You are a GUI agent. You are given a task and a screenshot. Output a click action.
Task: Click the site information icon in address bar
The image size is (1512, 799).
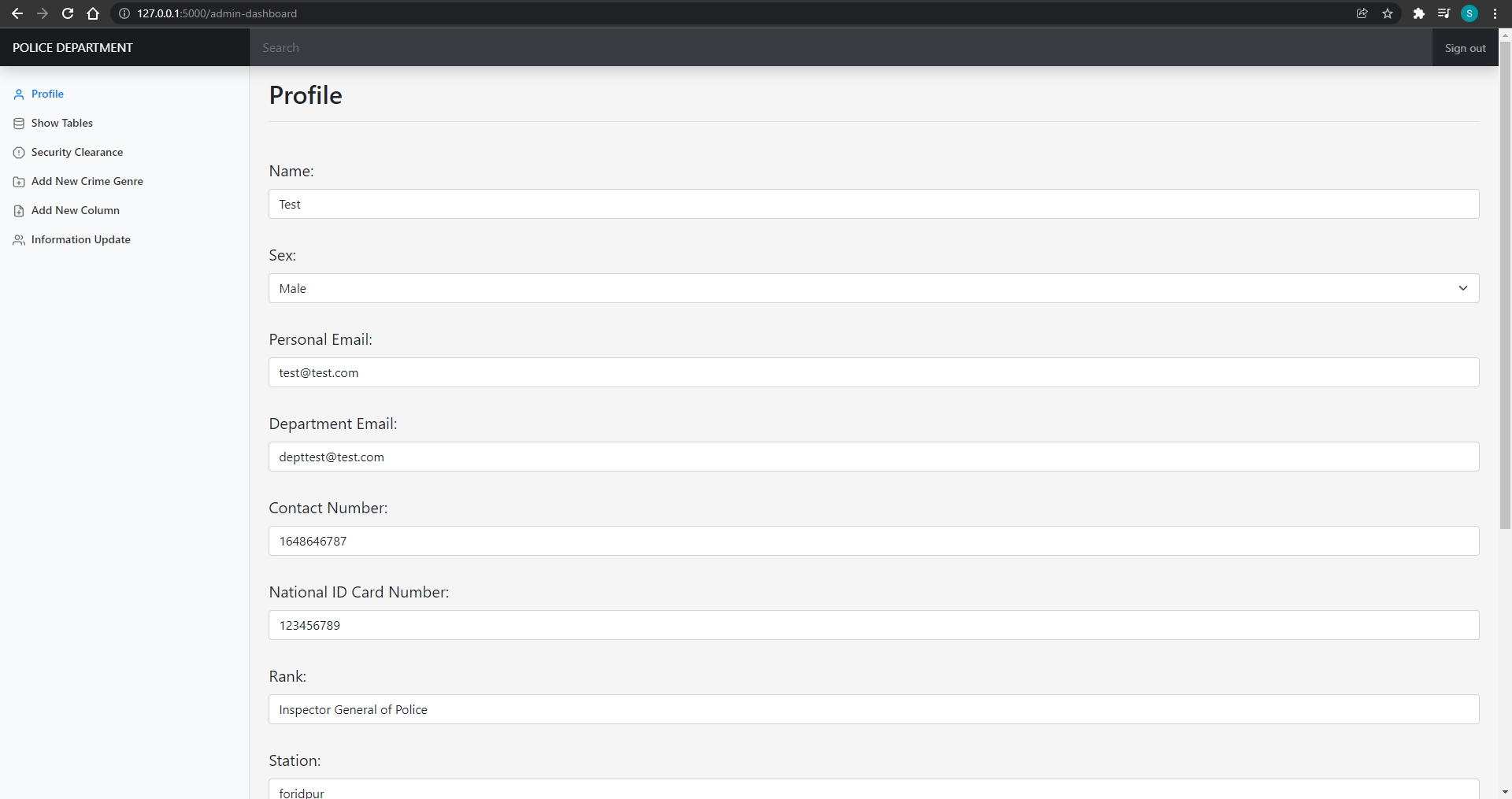coord(124,13)
